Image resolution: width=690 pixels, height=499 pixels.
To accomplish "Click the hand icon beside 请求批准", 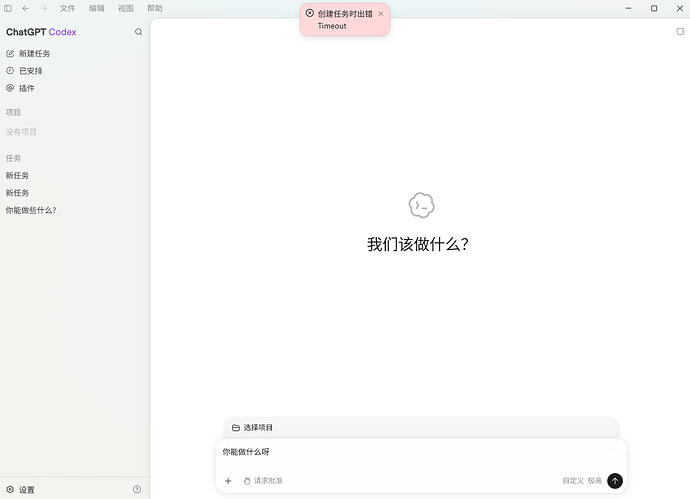I will [x=247, y=481].
